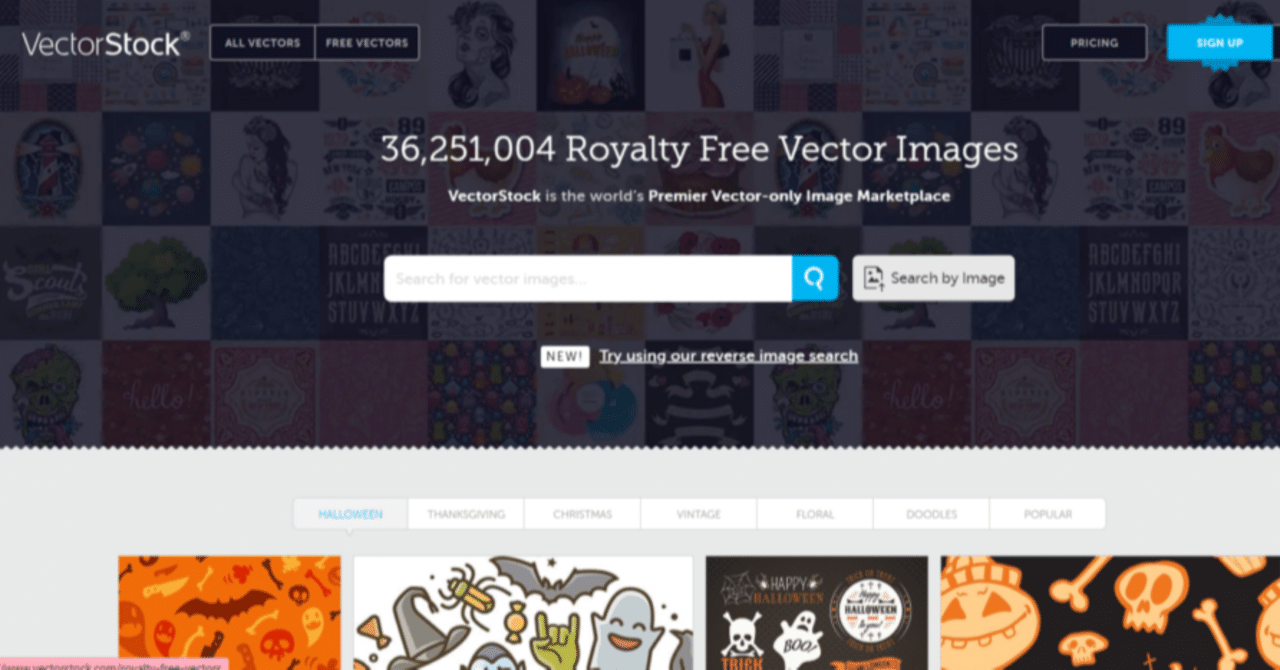Open the ghost and witch hat stickers thumbnail
Image resolution: width=1280 pixels, height=670 pixels.
523,613
